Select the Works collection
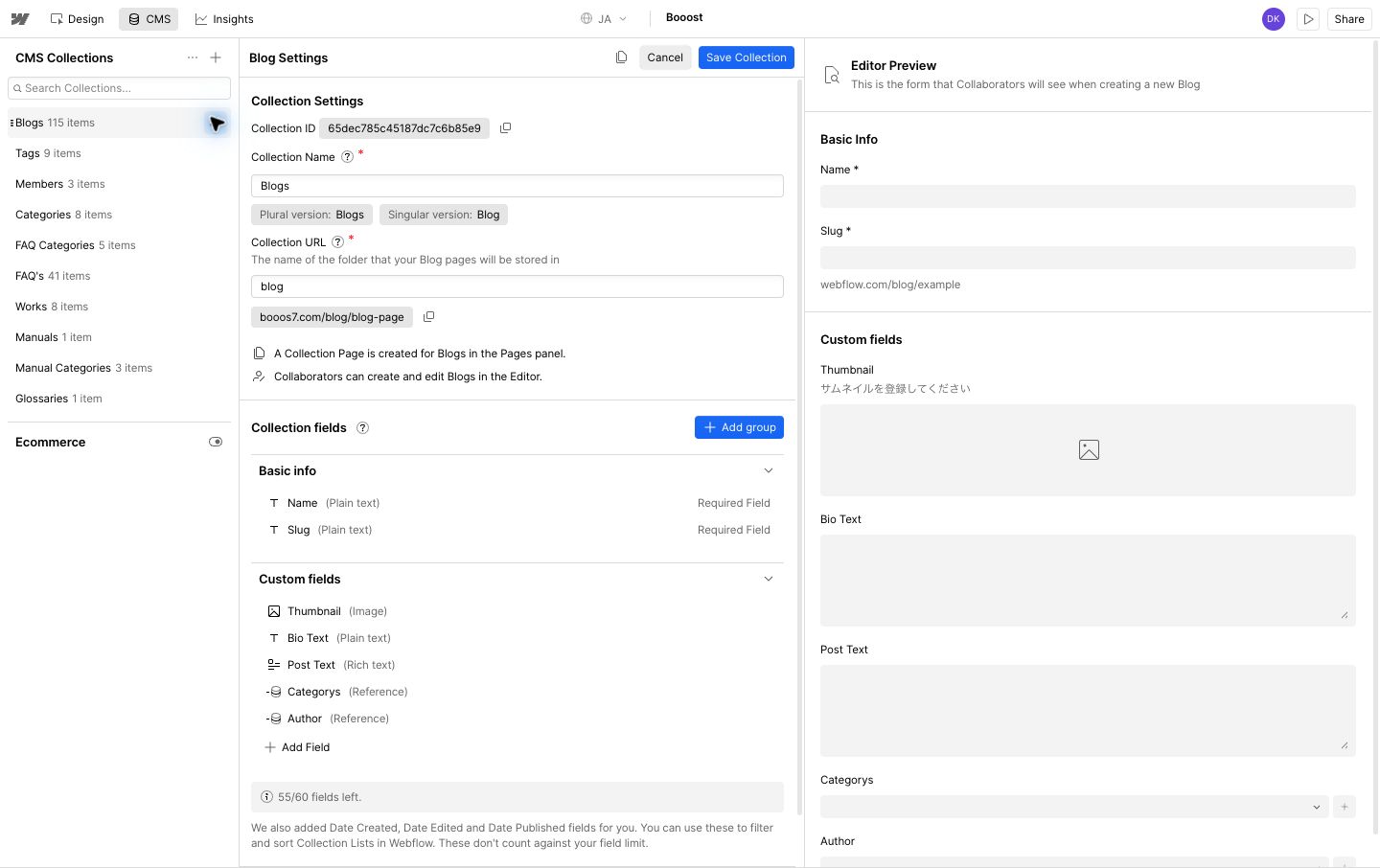The image size is (1380, 868). [119, 307]
